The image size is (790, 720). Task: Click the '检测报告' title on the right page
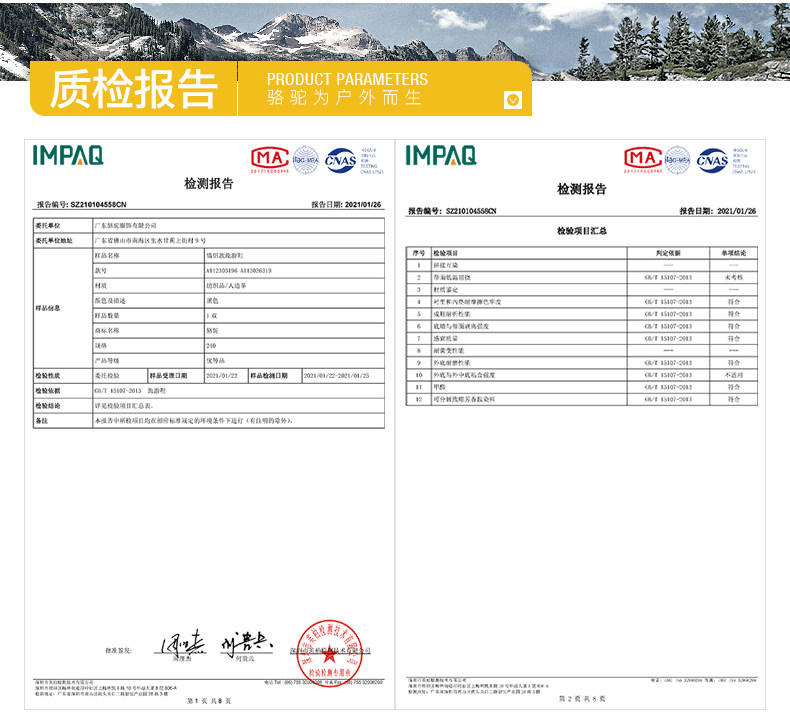(581, 189)
